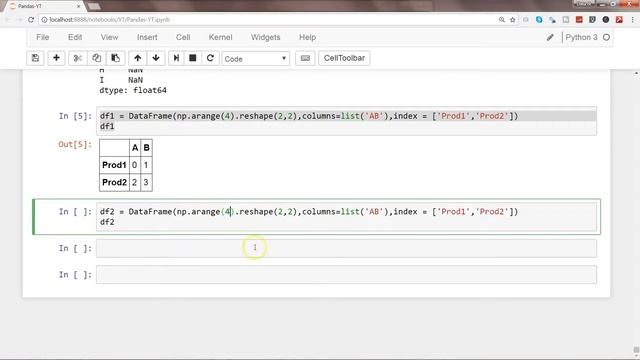The height and width of the screenshot is (360, 640).
Task: Restart the kernel circular arrow icon
Action: tap(210, 58)
